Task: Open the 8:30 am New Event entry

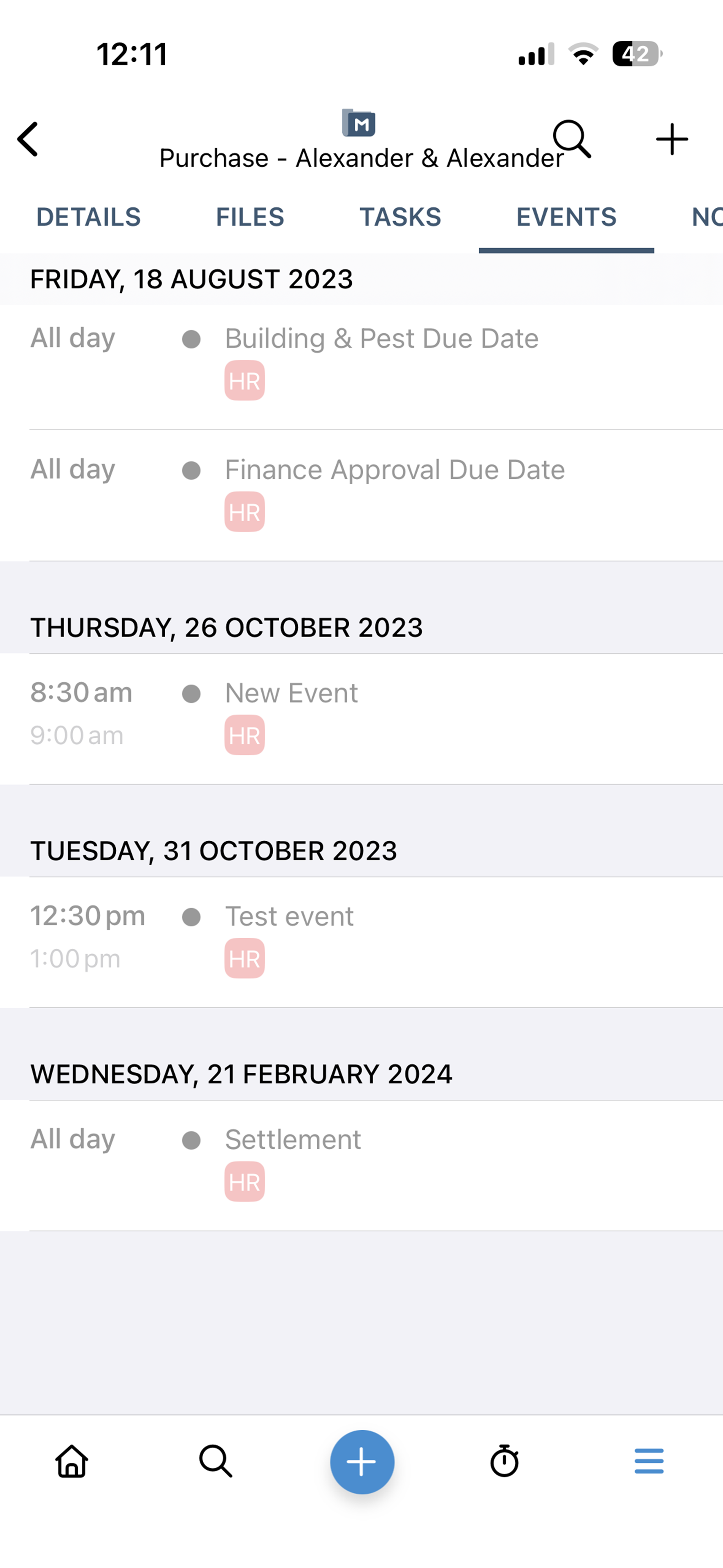Action: [292, 693]
